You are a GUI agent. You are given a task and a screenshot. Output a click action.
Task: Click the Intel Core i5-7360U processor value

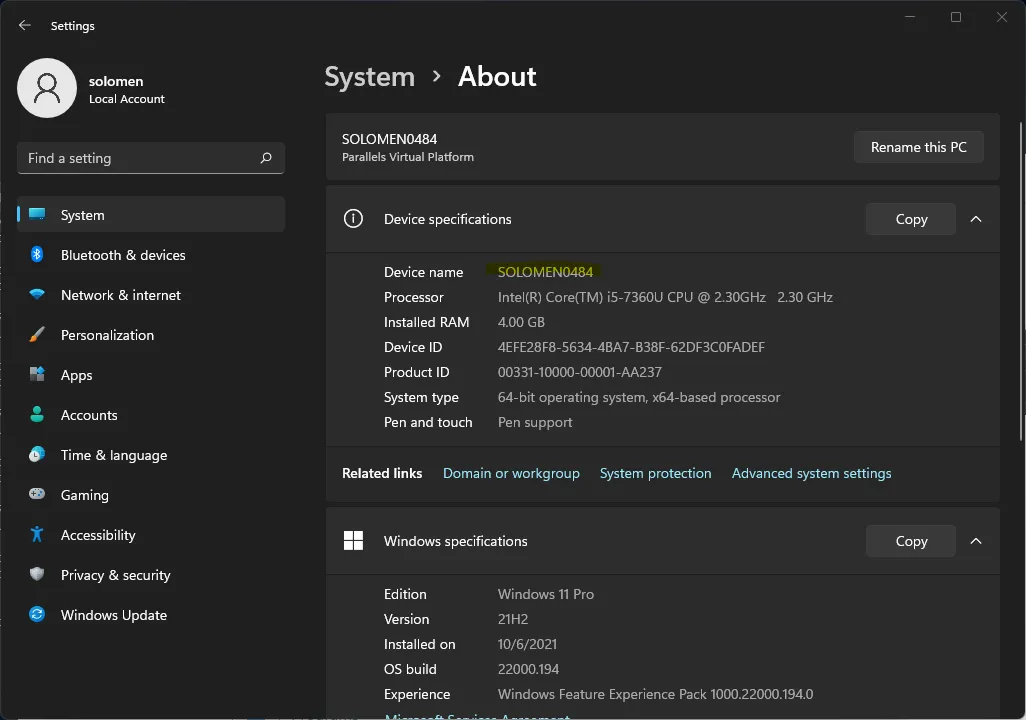point(665,297)
